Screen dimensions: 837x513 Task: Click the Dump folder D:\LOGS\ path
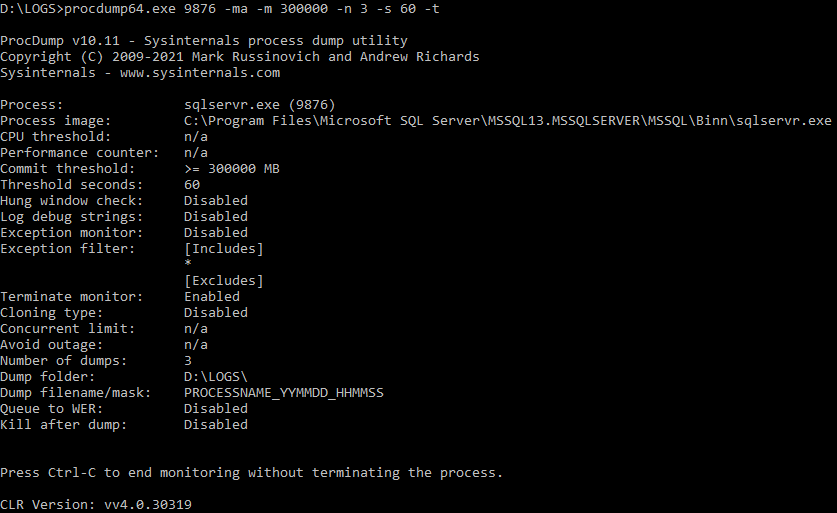click(x=216, y=377)
